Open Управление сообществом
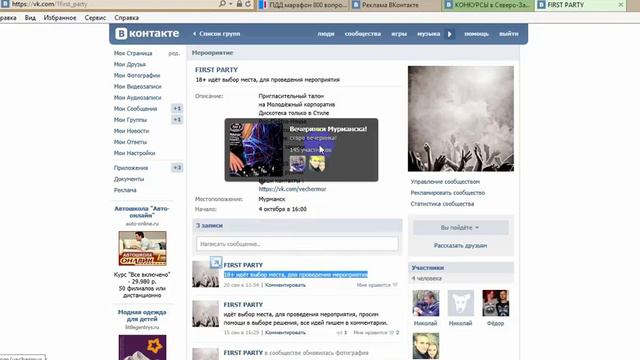 [445, 182]
